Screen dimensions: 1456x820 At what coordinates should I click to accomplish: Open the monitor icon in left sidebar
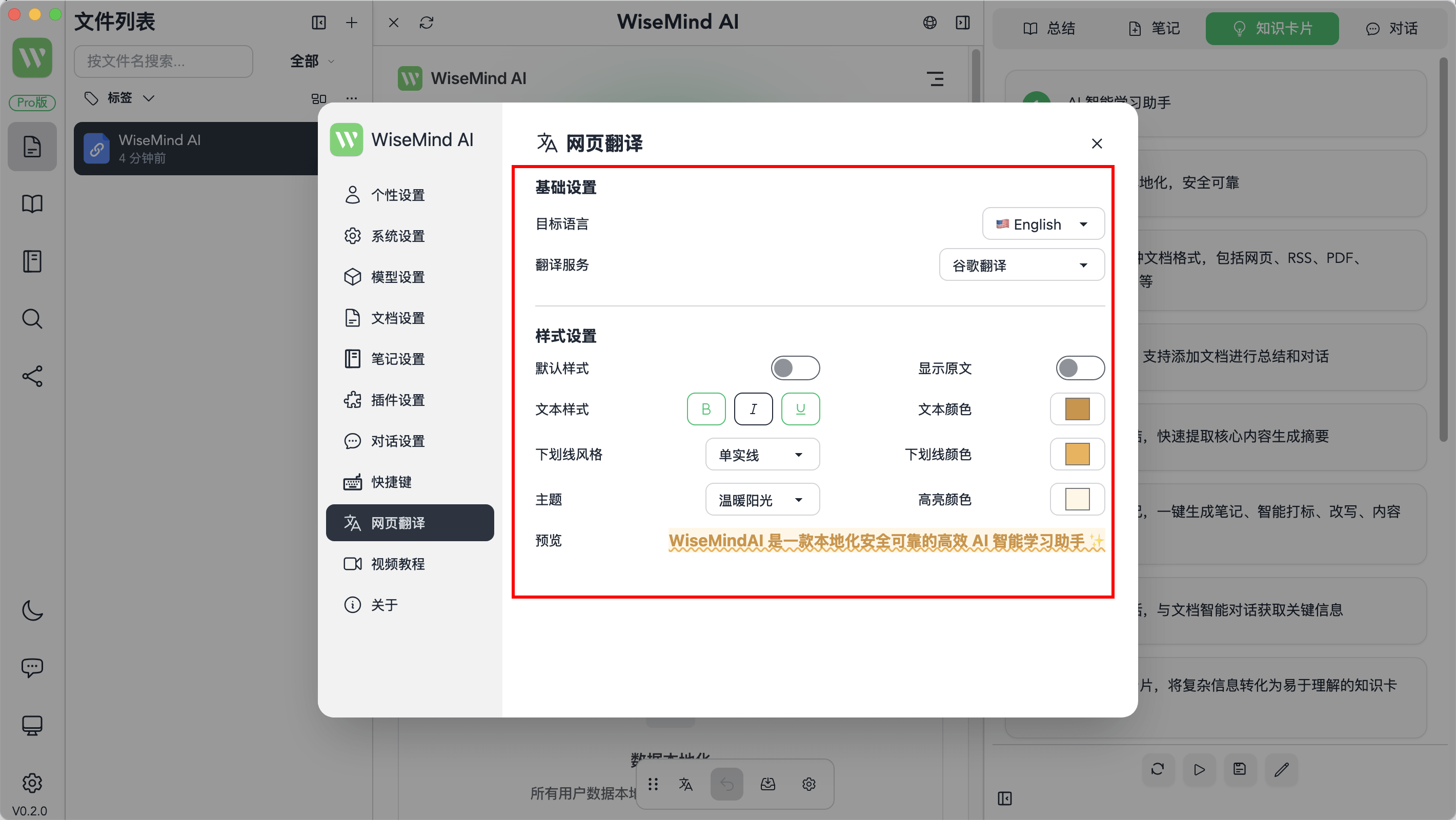[32, 726]
